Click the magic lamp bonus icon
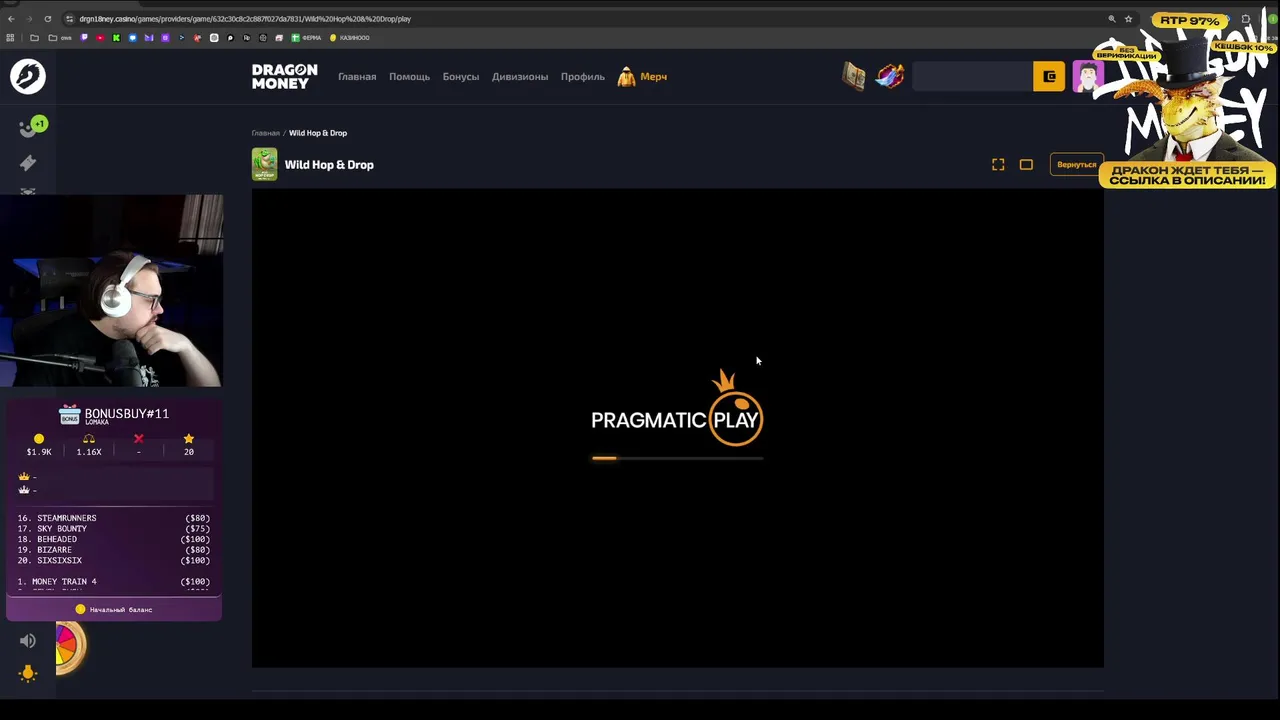This screenshot has width=1280, height=720. pos(890,76)
